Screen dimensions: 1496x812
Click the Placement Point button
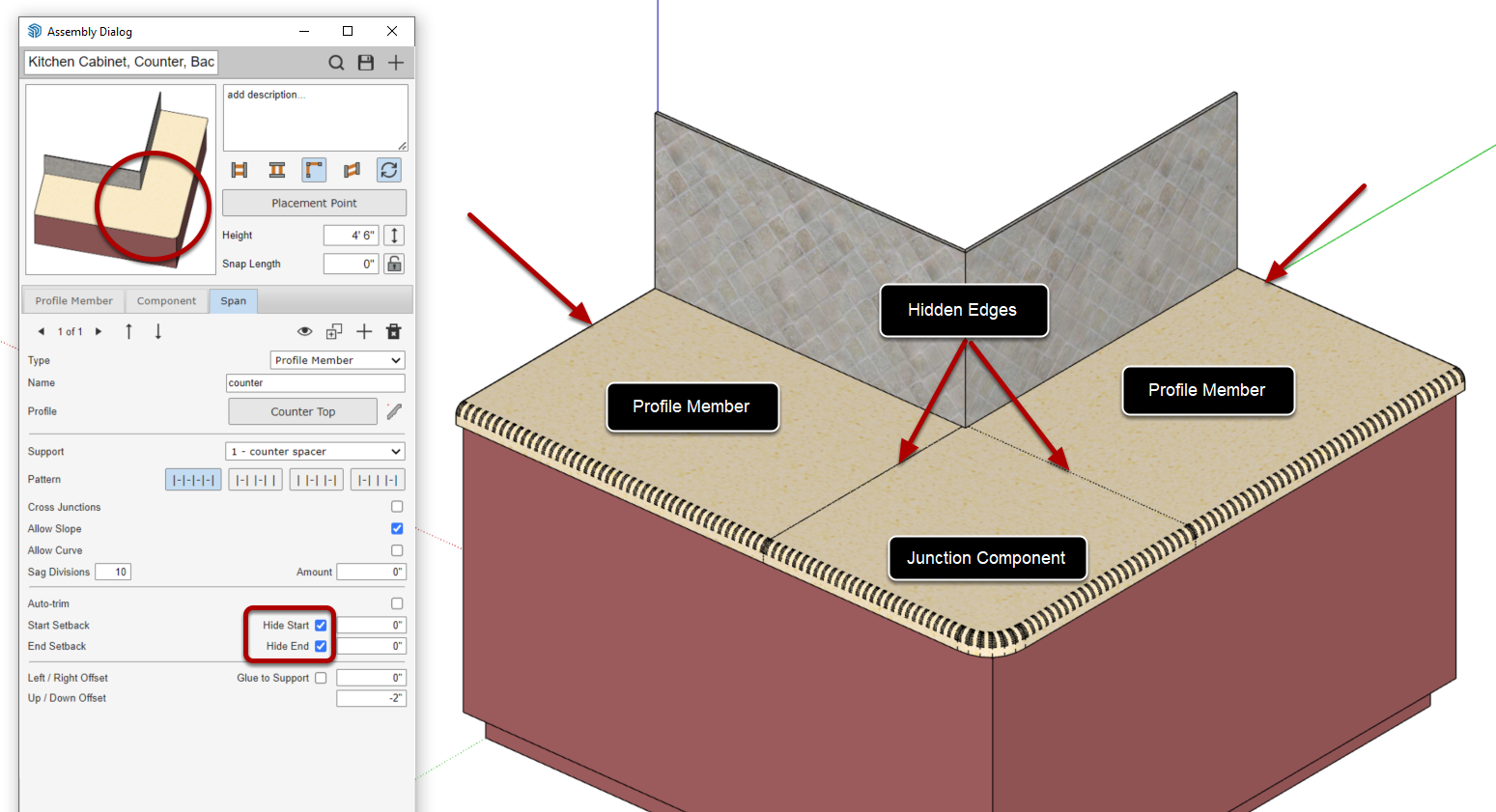[x=314, y=203]
